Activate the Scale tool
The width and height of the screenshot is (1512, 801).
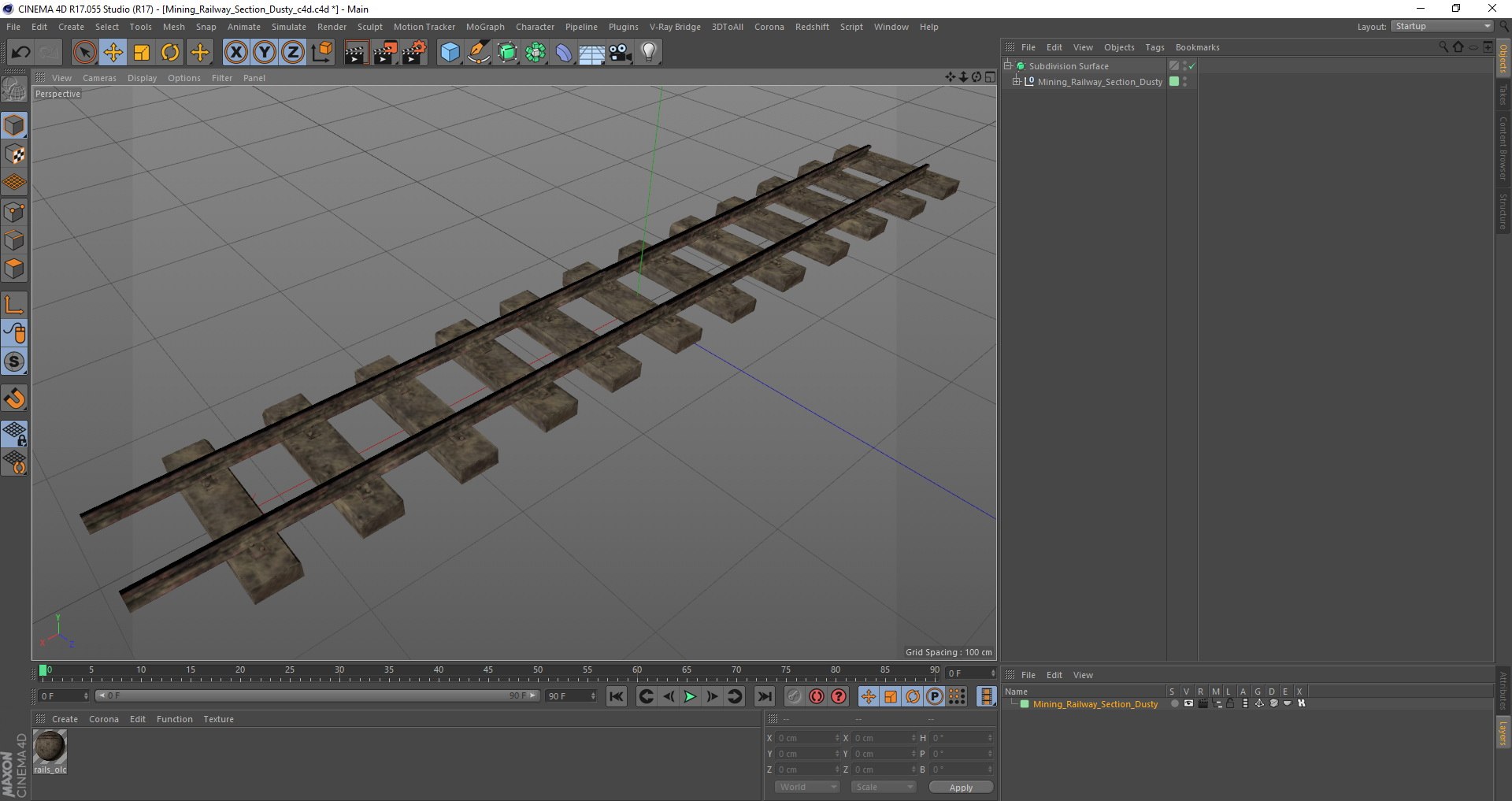142,53
